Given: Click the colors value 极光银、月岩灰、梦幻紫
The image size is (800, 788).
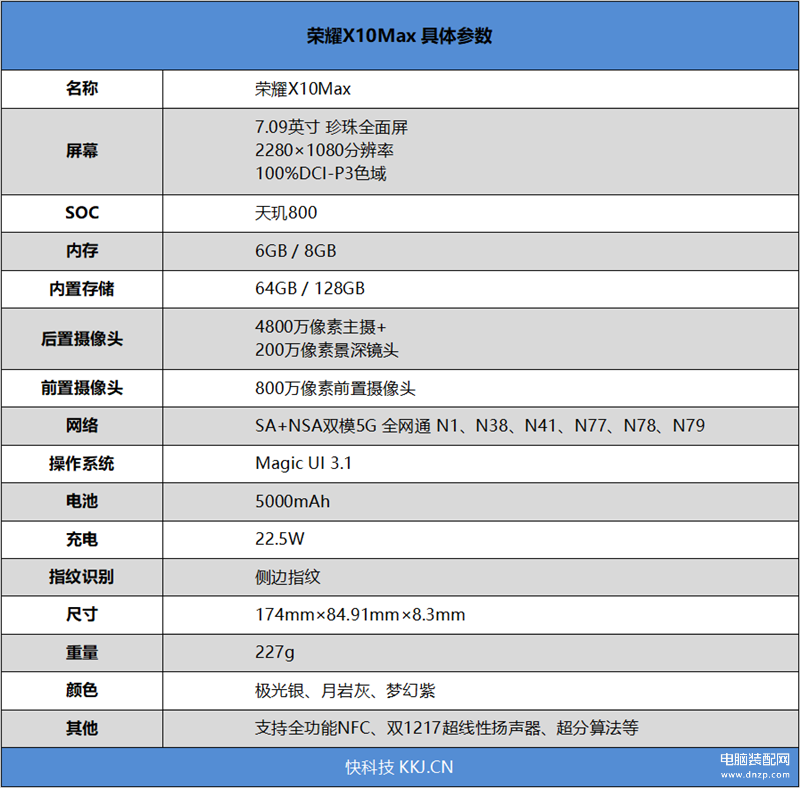Looking at the screenshot, I should point(345,691).
